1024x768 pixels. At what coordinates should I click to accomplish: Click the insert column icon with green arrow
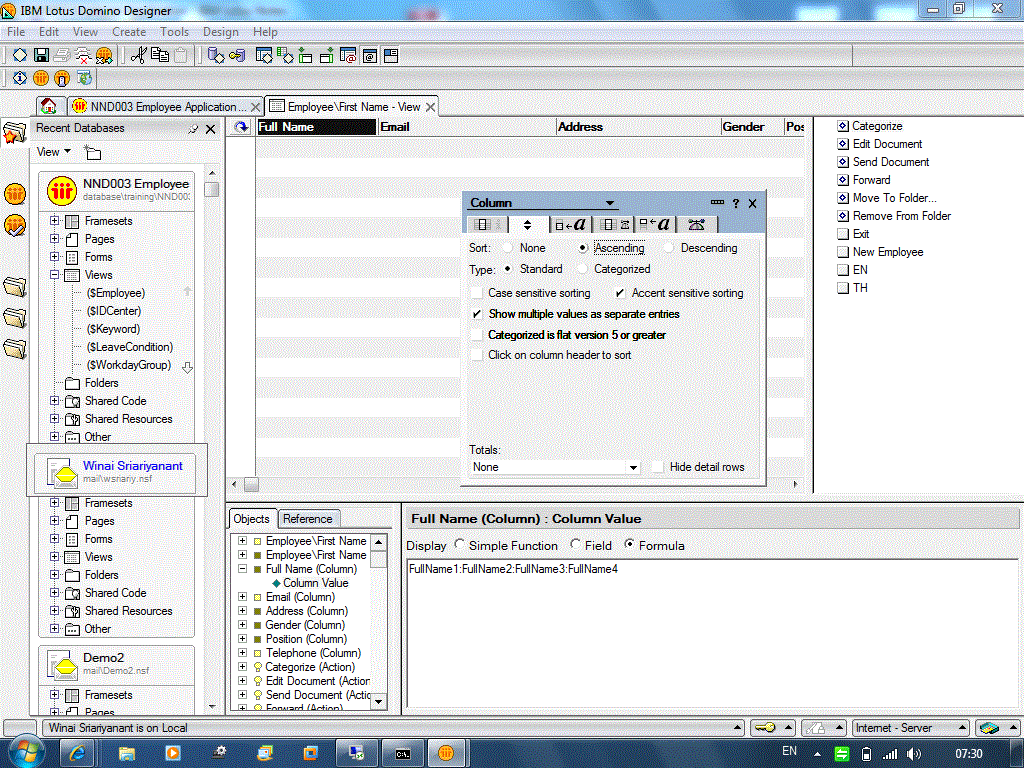tap(306, 56)
